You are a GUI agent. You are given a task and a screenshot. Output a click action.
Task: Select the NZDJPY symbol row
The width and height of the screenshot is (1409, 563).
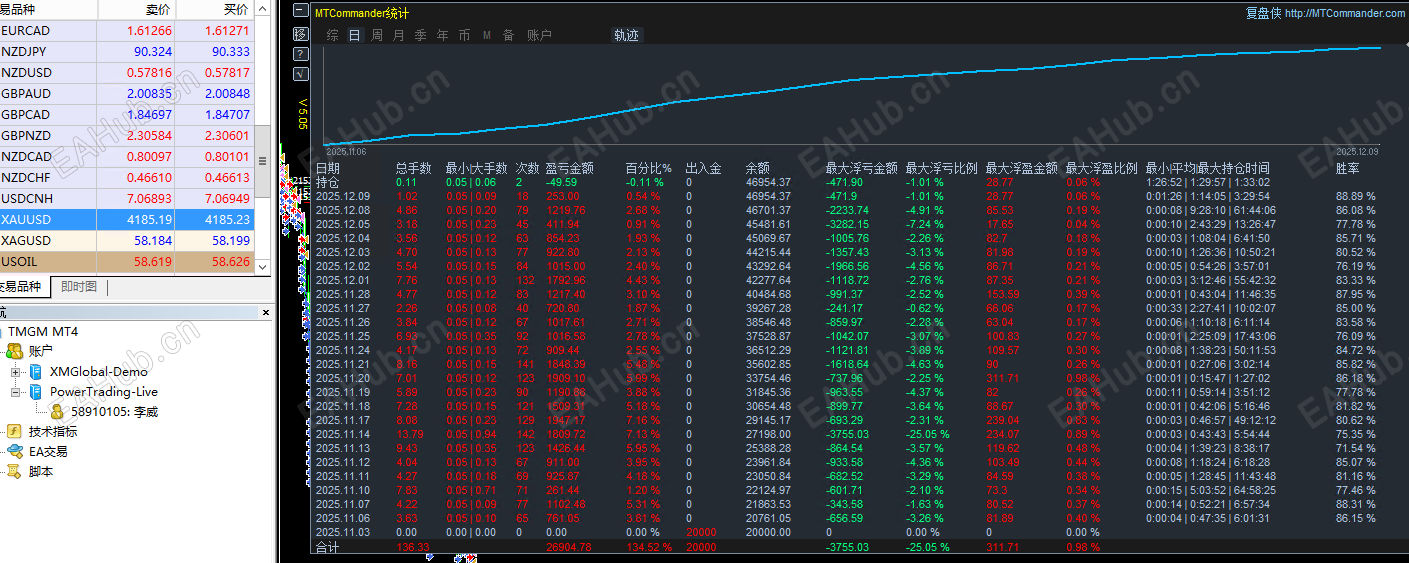(127, 52)
